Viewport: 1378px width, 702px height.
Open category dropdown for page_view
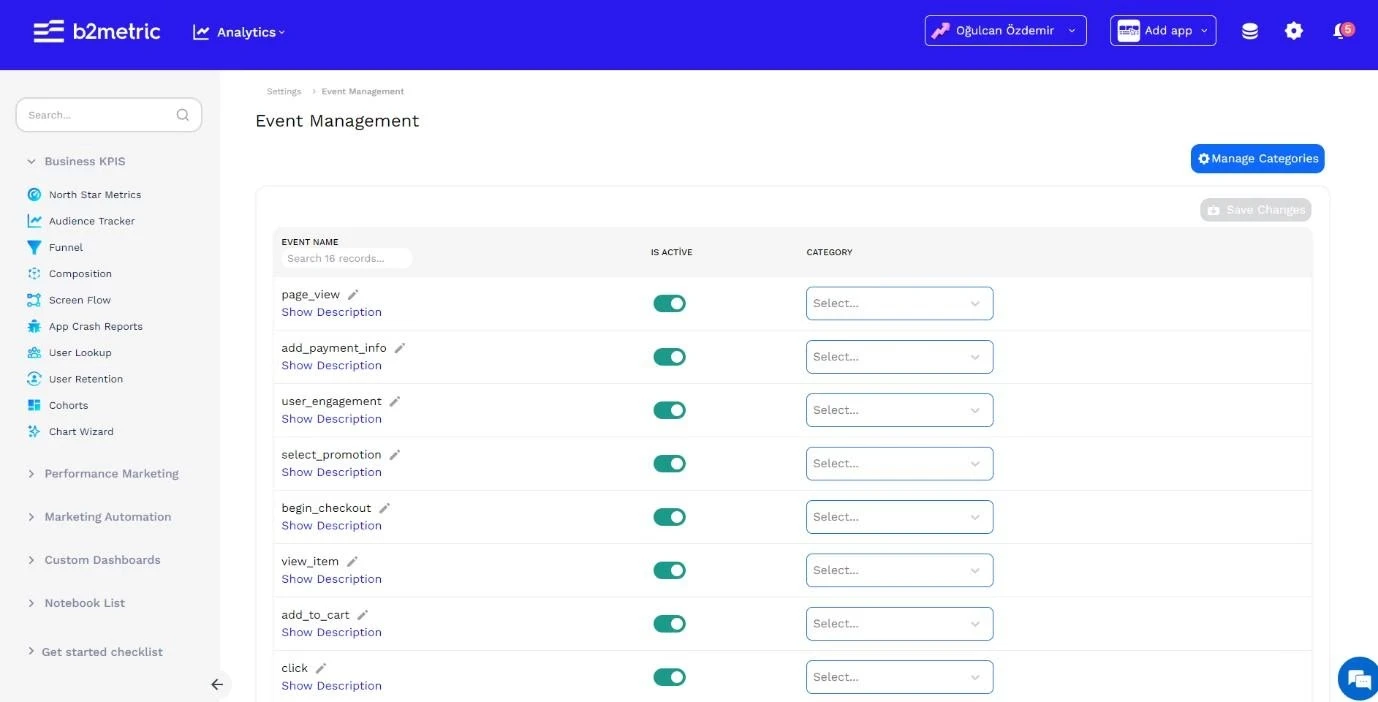(x=899, y=303)
